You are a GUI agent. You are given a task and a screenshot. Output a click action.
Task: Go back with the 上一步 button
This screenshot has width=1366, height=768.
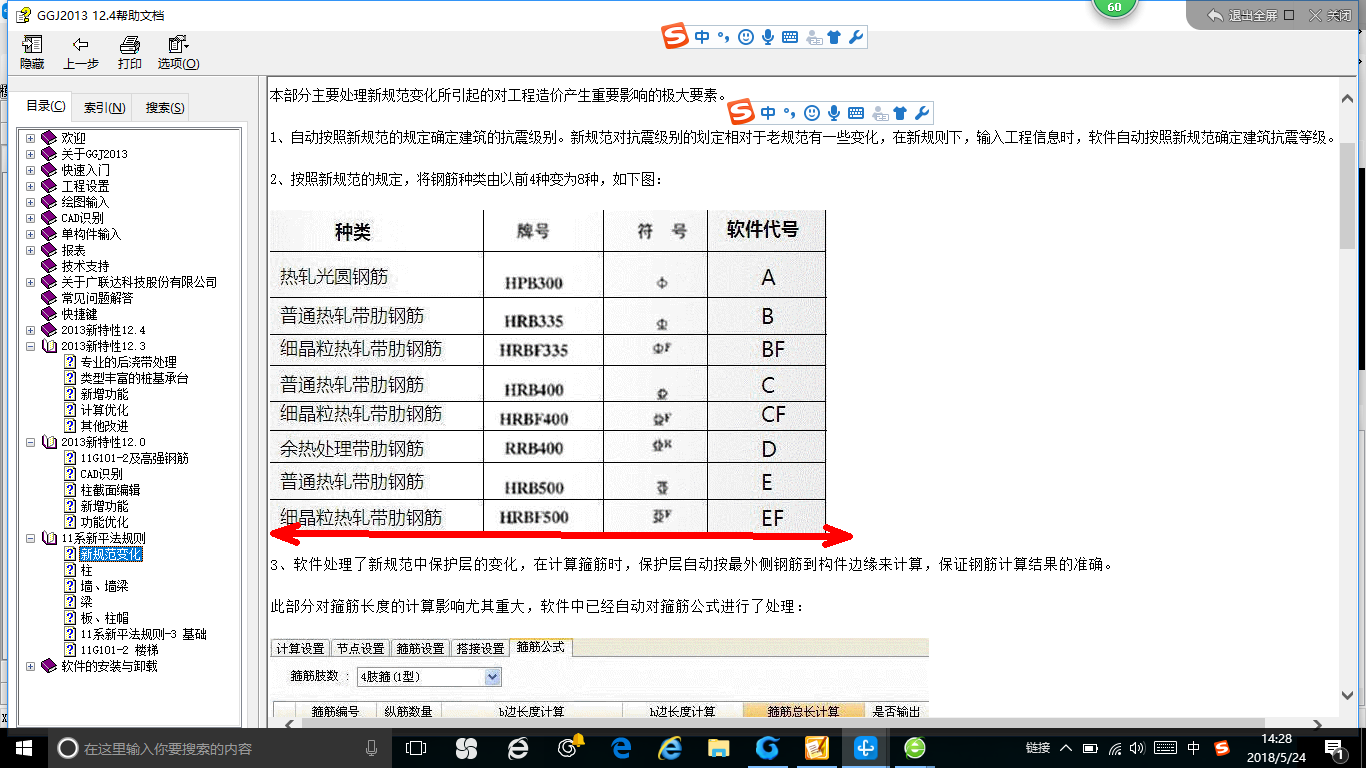[x=81, y=53]
